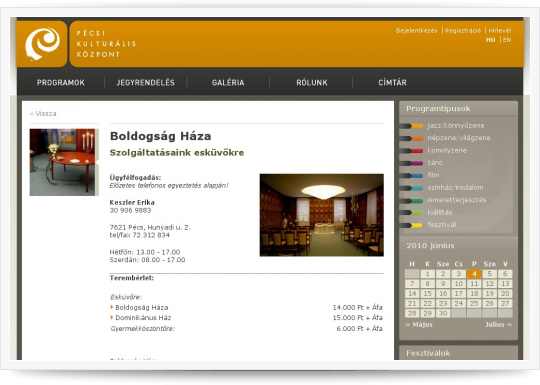Click the name Keszler Erika

pos(132,202)
